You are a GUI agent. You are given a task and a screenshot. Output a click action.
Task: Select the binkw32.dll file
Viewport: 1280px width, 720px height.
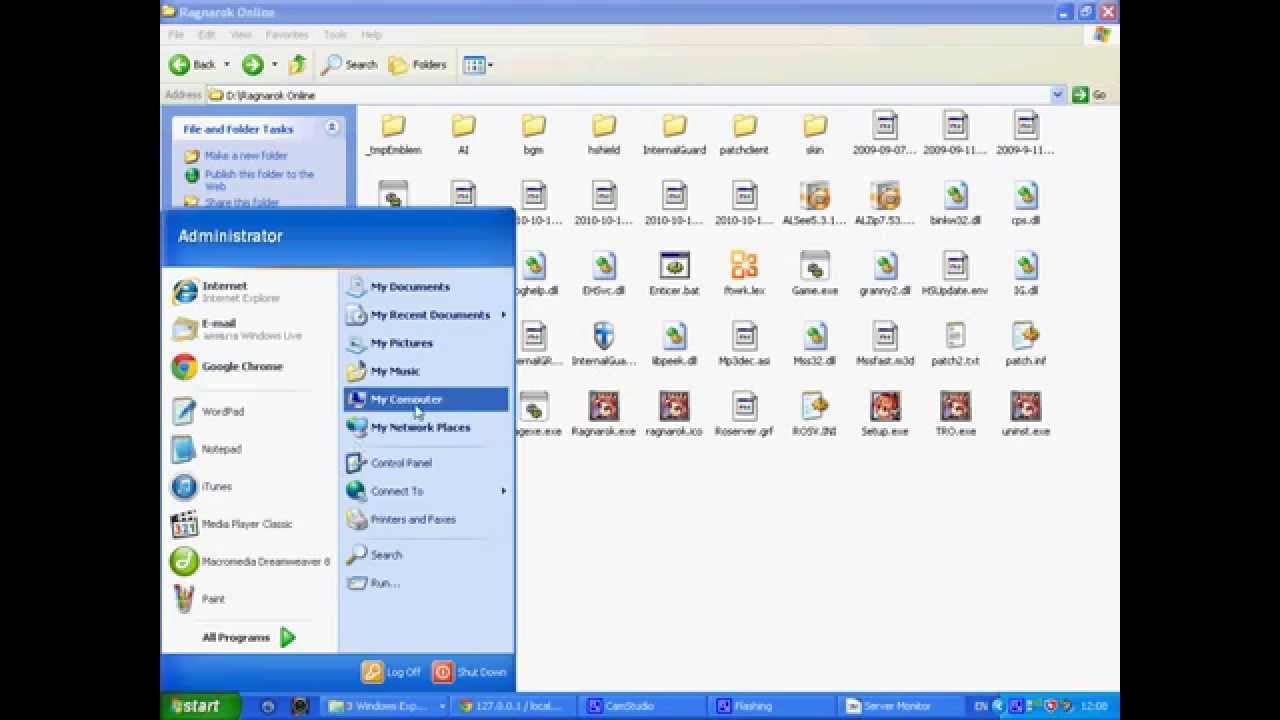(x=955, y=203)
